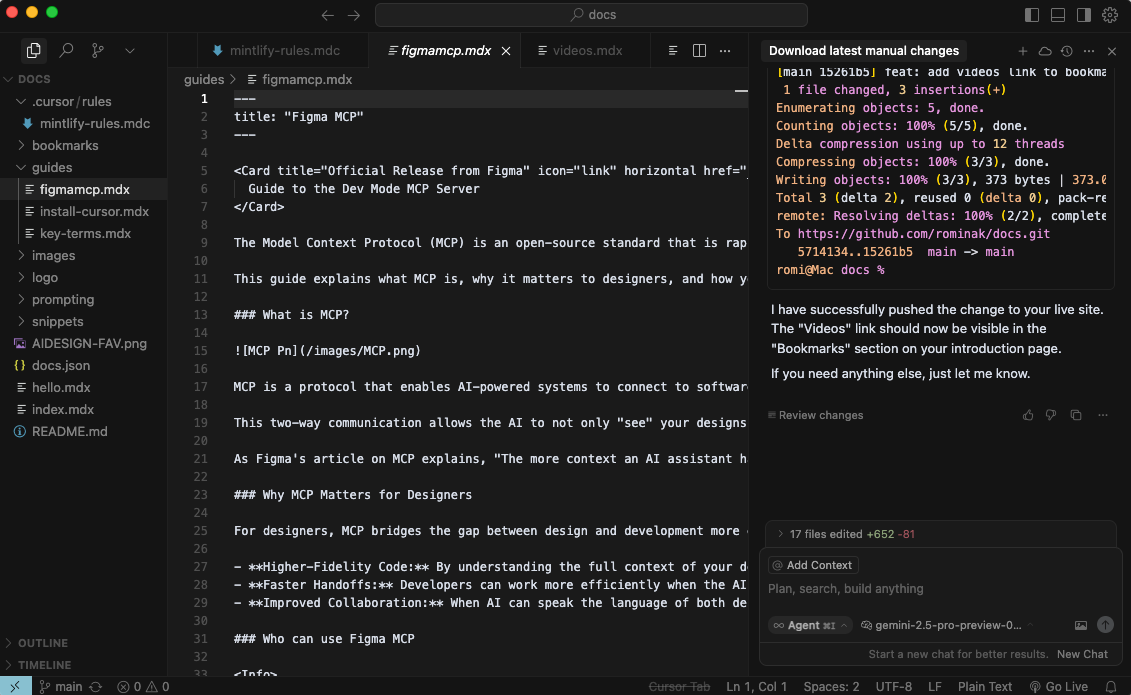
Task: Open the Source Control view
Action: 97,50
